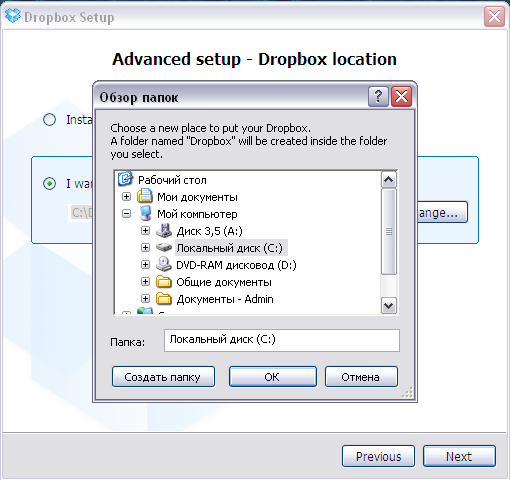Click the Папка folder name input field
The height and width of the screenshot is (480, 510).
(282, 340)
